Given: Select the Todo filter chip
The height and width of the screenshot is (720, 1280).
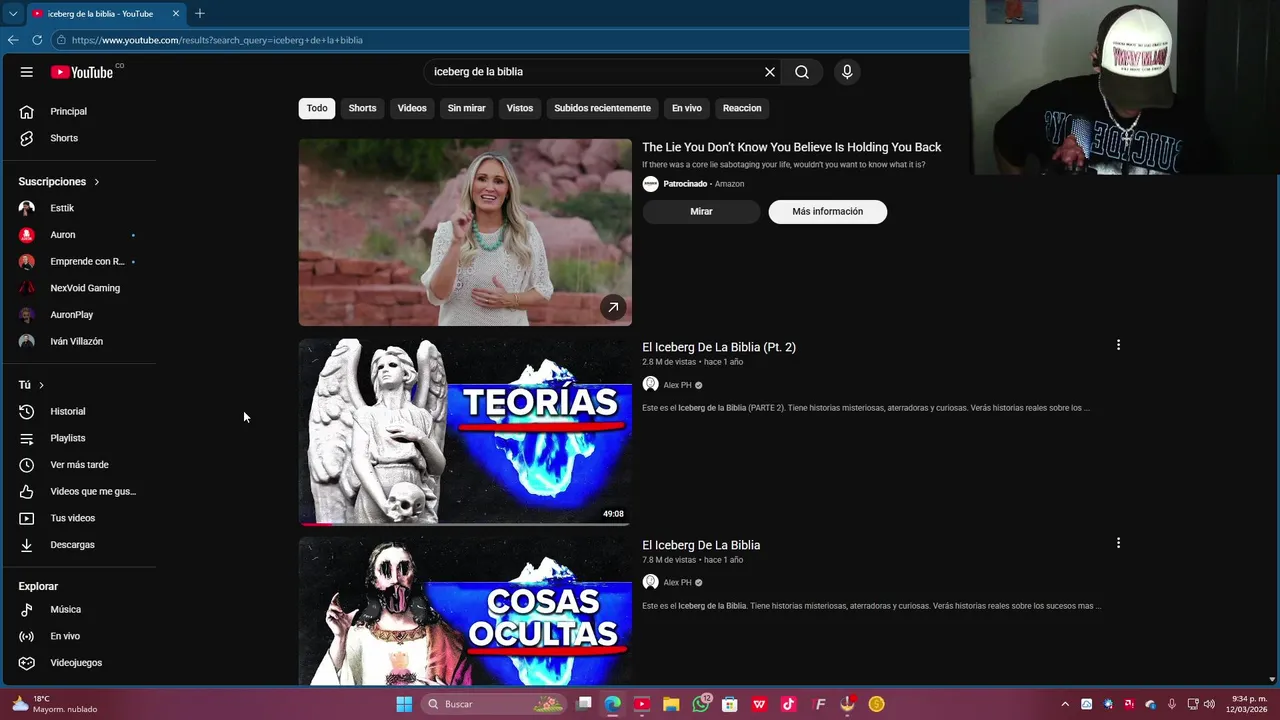Looking at the screenshot, I should tap(317, 108).
